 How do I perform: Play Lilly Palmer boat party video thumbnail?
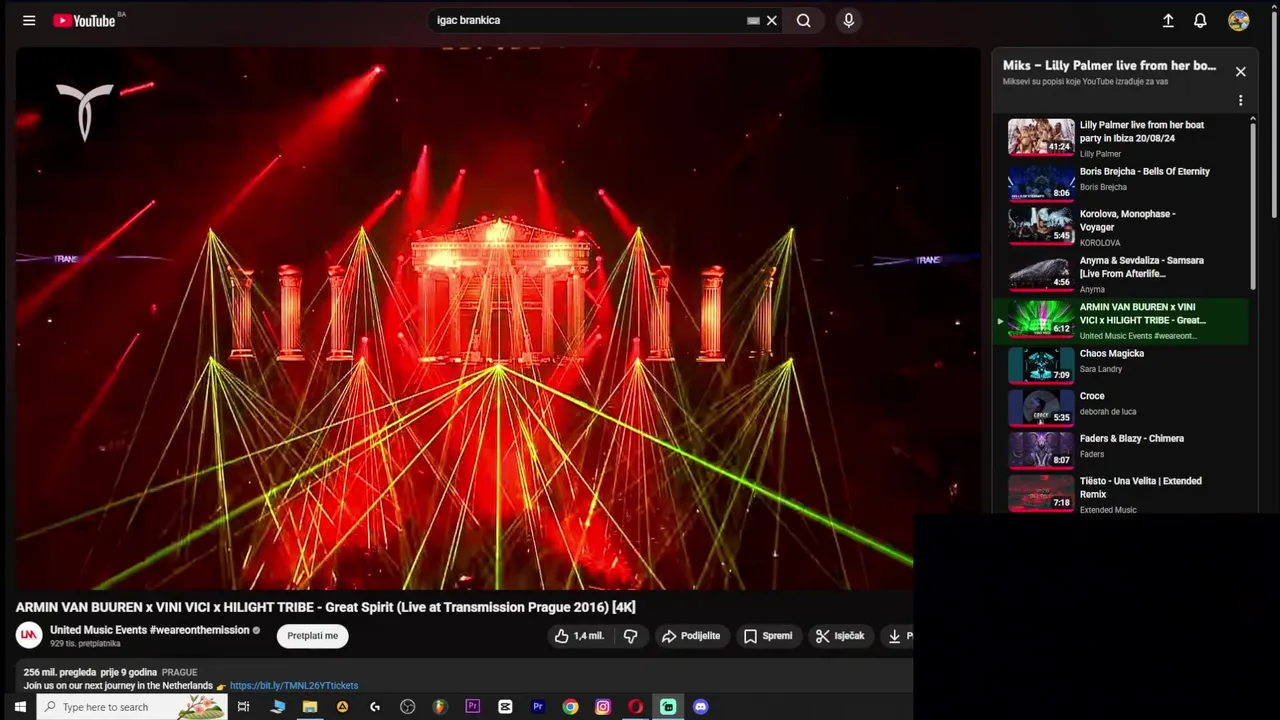click(x=1041, y=137)
